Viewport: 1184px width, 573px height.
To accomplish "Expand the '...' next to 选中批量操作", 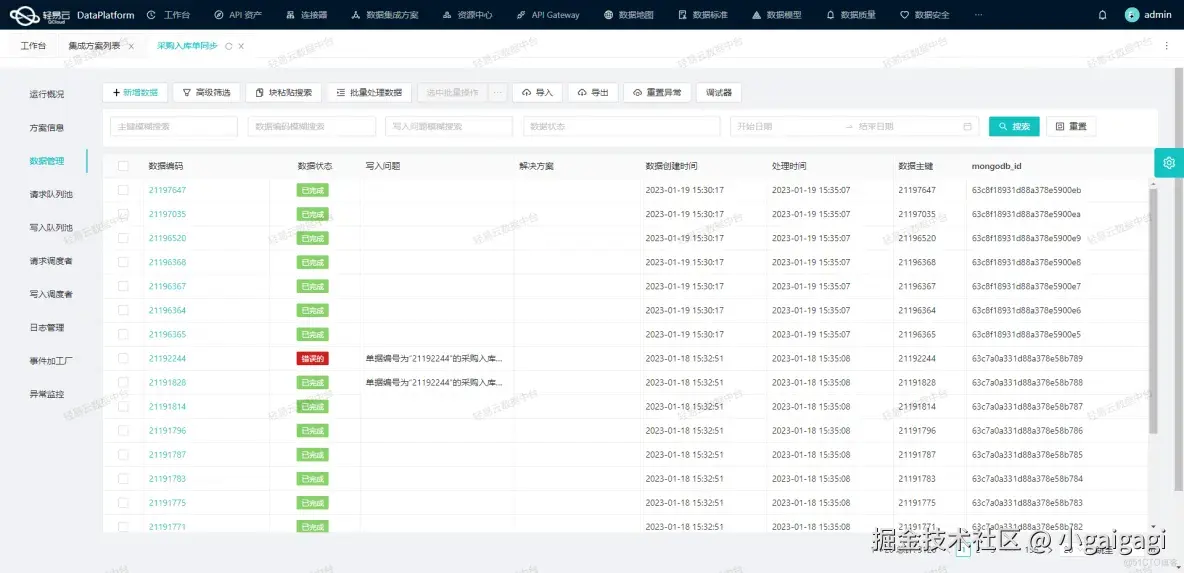I will [x=498, y=92].
